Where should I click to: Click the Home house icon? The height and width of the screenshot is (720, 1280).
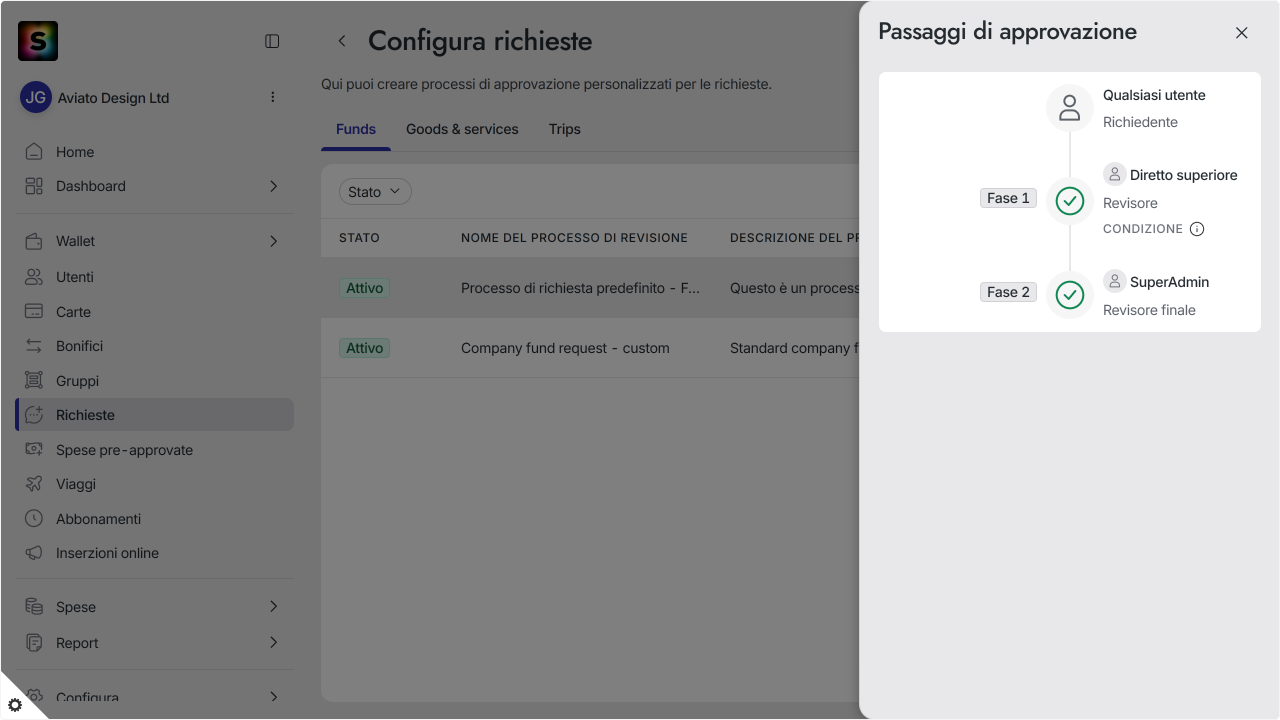point(34,152)
